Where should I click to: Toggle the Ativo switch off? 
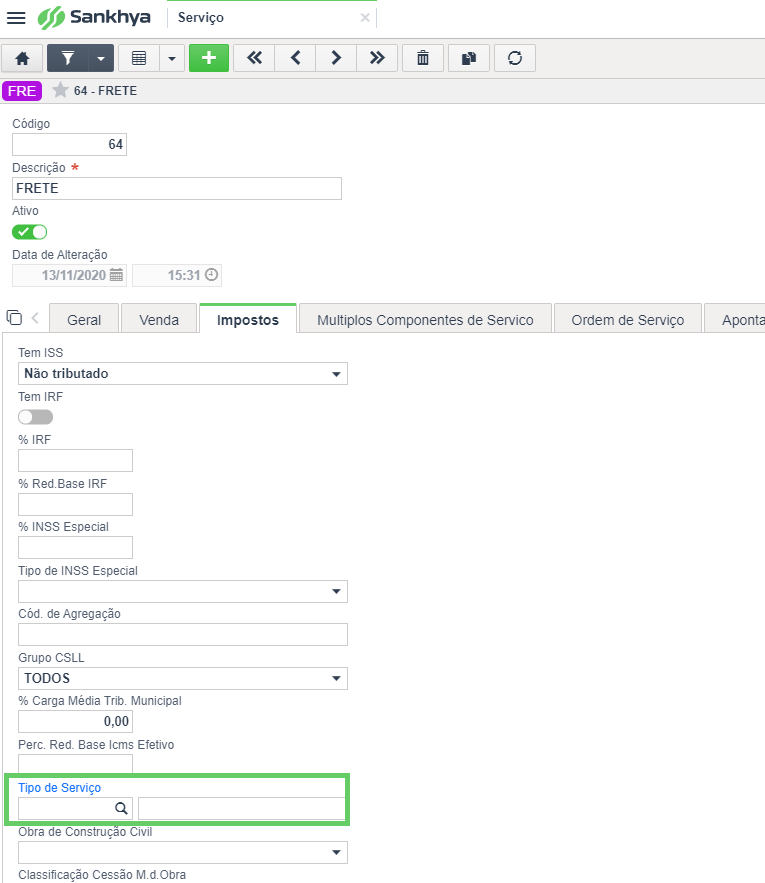point(29,231)
